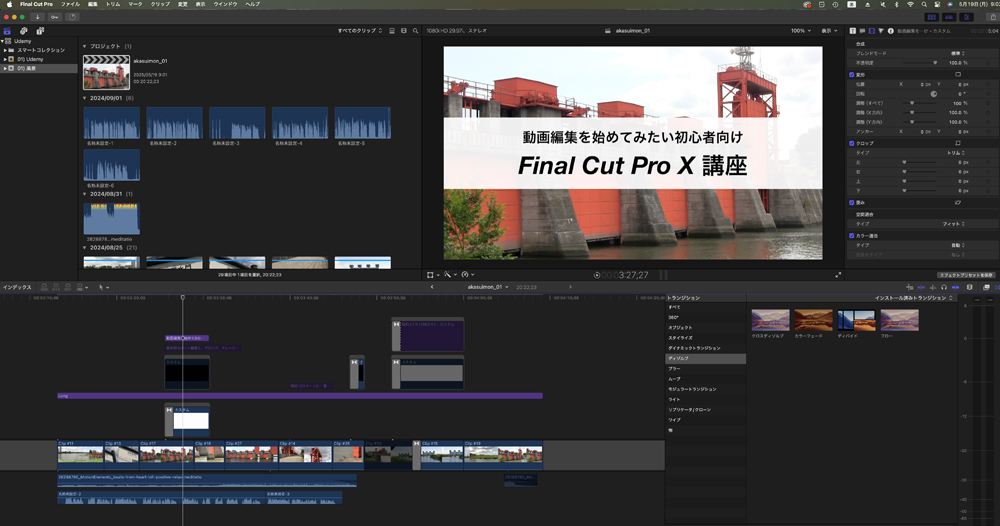Open the timeline tool selection arrow dropdown

point(103,288)
